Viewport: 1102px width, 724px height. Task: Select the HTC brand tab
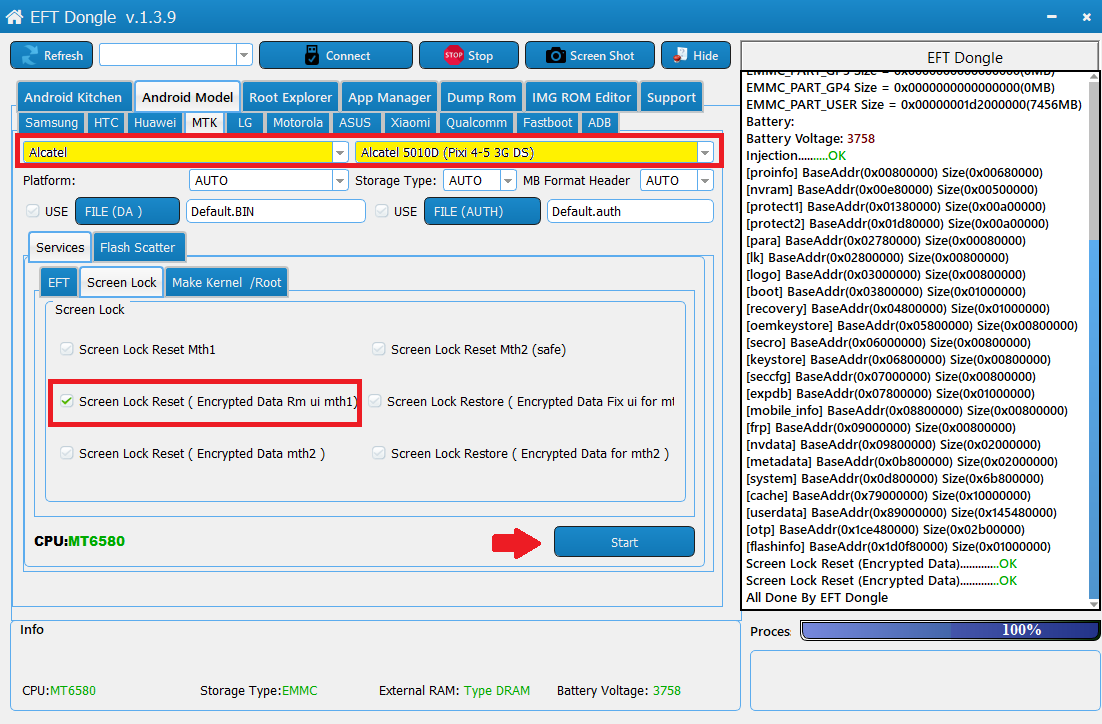coord(106,123)
